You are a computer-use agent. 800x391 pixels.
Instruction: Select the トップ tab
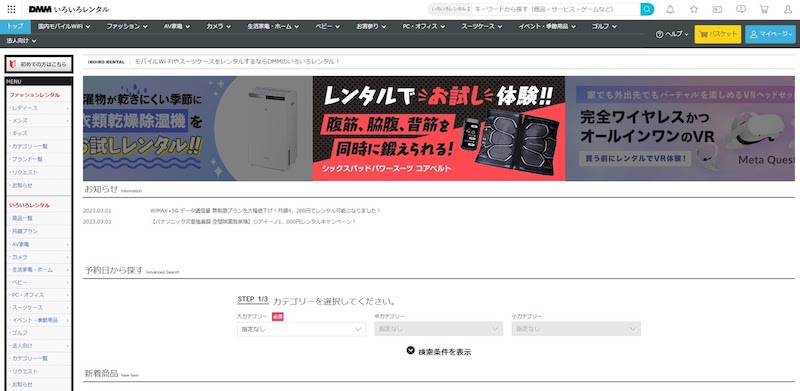pos(15,26)
